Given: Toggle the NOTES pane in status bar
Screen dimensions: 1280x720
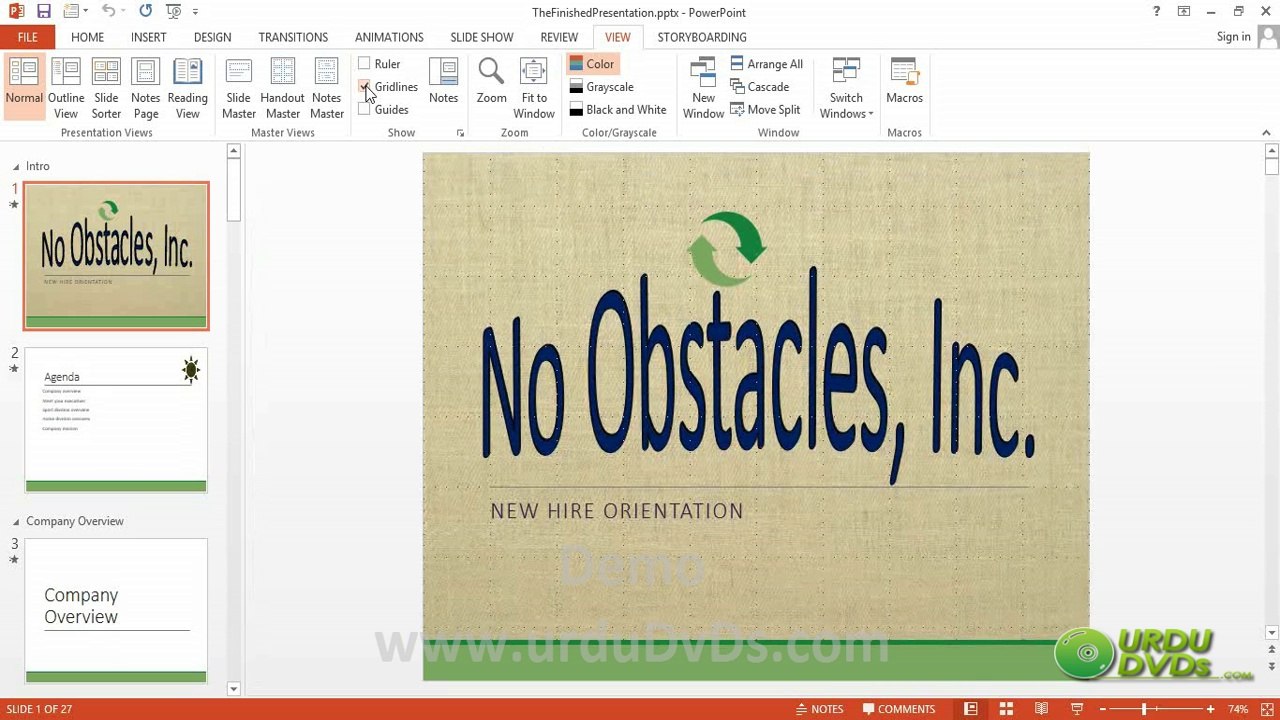Looking at the screenshot, I should (x=820, y=709).
